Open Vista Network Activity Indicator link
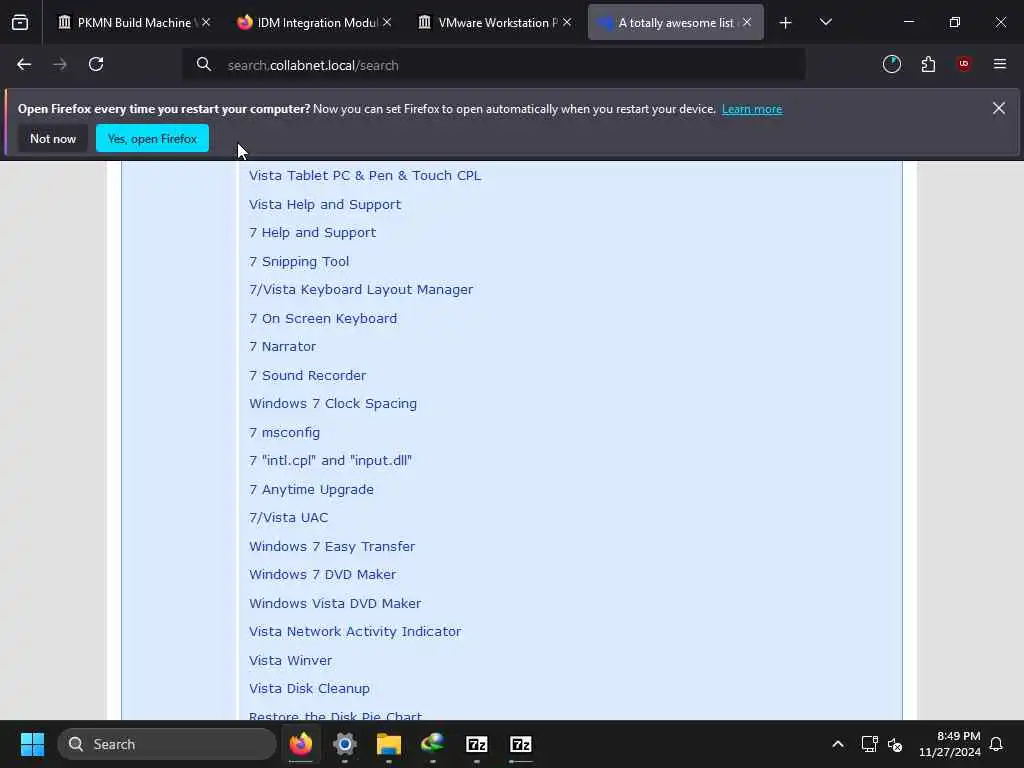Screen dimensions: 1024x768 (x=355, y=632)
